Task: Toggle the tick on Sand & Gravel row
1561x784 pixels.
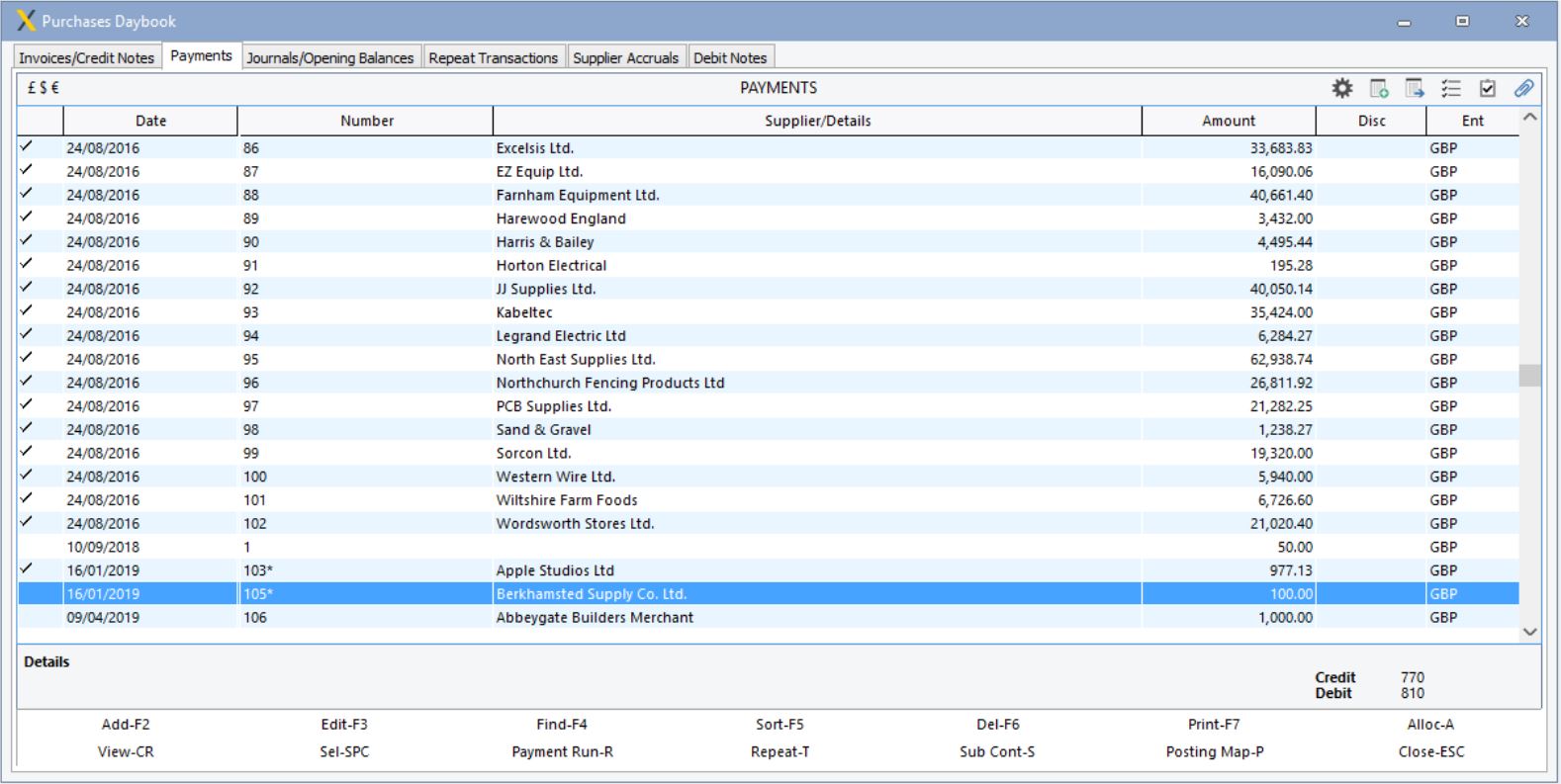Action: 27,428
